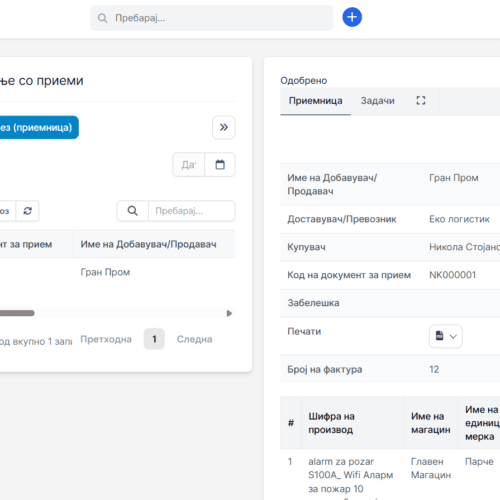Click the Парче unit cell
This screenshot has width=500, height=500.
click(479, 461)
